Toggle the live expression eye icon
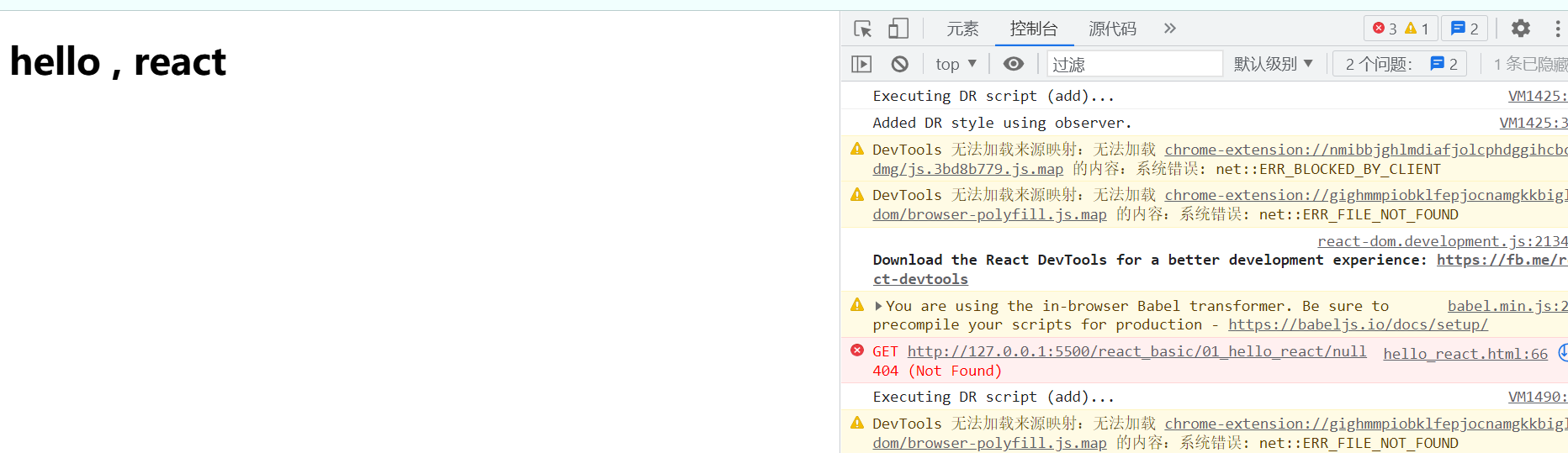Screen dimensions: 1568x453 [1014, 64]
